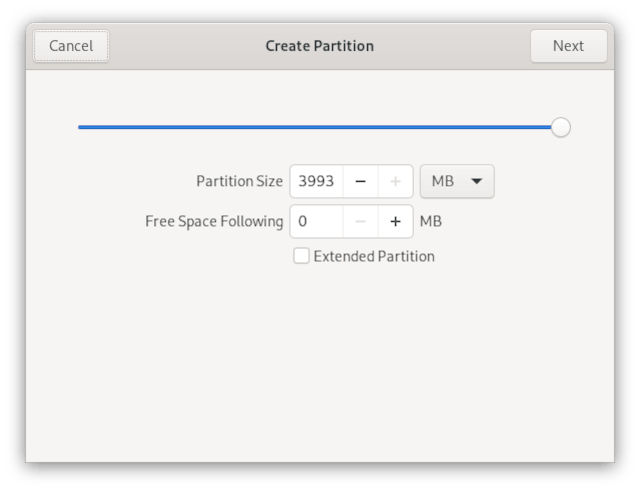Image resolution: width=640 pixels, height=491 pixels.
Task: Increase Partition Size with plus button
Action: (x=395, y=182)
